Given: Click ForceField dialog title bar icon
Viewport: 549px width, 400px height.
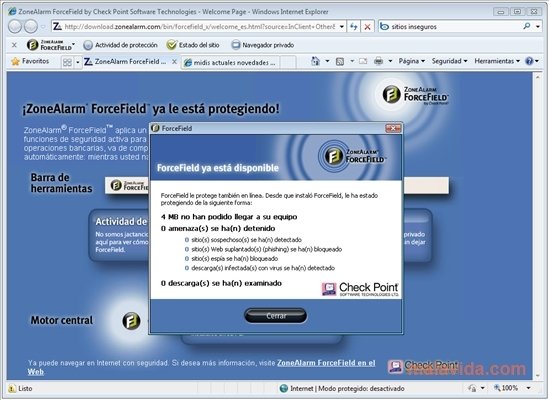Looking at the screenshot, I should pyautogui.click(x=155, y=128).
